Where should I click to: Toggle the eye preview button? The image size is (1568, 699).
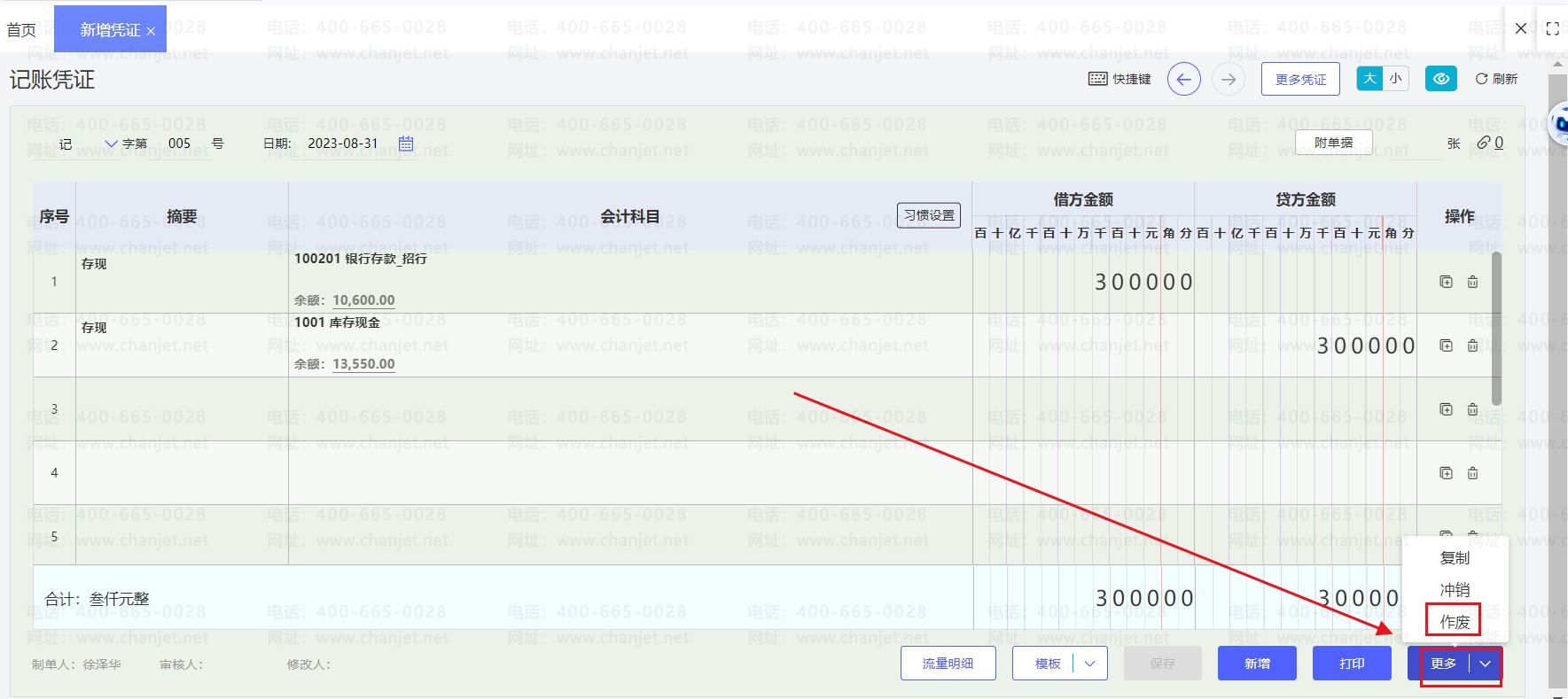coord(1441,79)
